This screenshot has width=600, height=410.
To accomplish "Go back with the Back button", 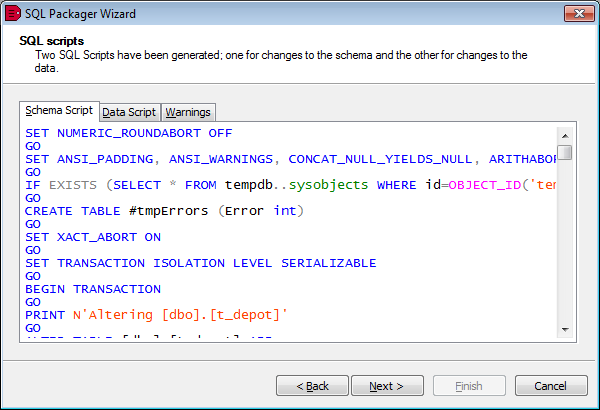I will 310,386.
